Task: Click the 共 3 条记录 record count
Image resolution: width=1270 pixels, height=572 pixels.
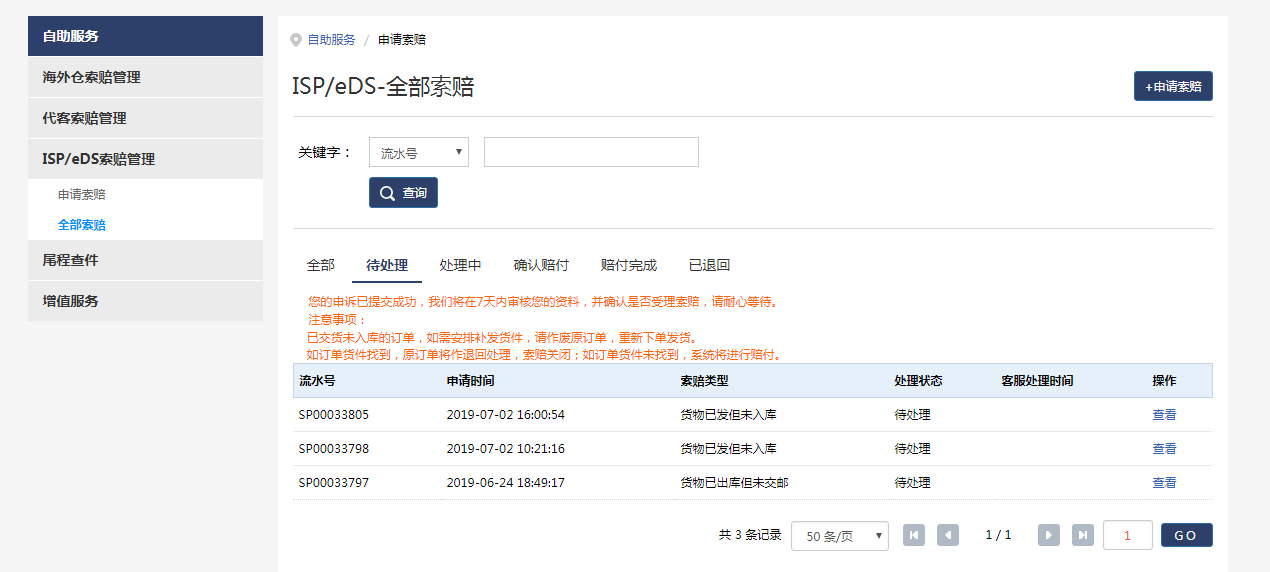Action: point(750,535)
